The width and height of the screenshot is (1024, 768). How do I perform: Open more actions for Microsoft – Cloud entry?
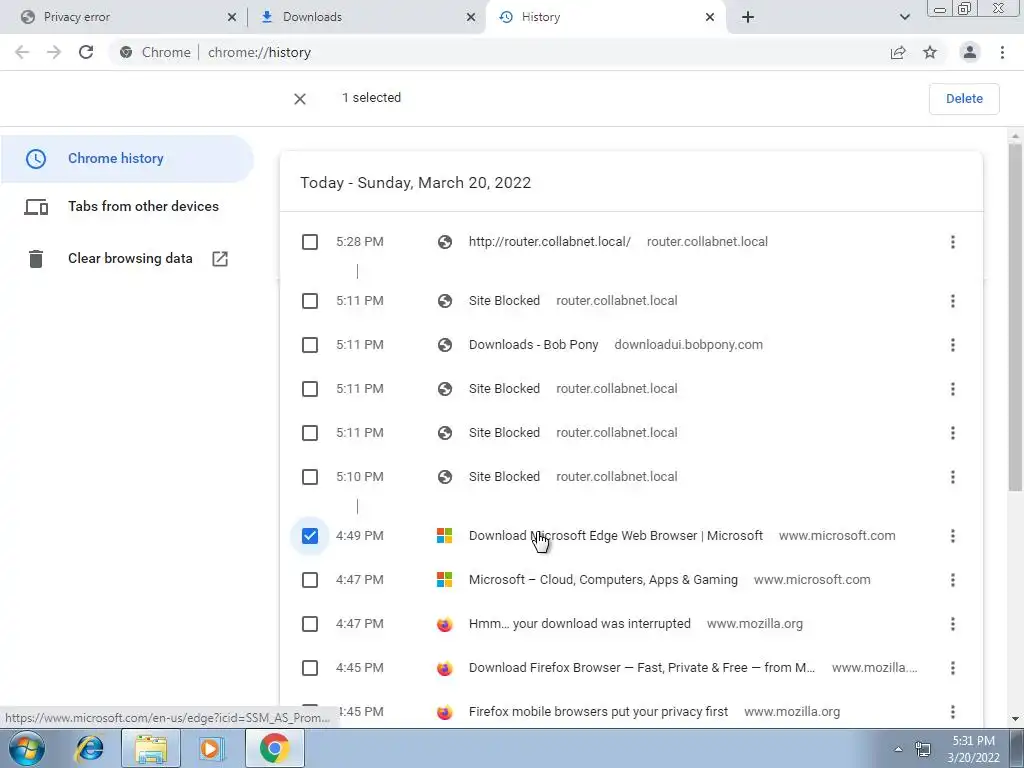pos(953,580)
